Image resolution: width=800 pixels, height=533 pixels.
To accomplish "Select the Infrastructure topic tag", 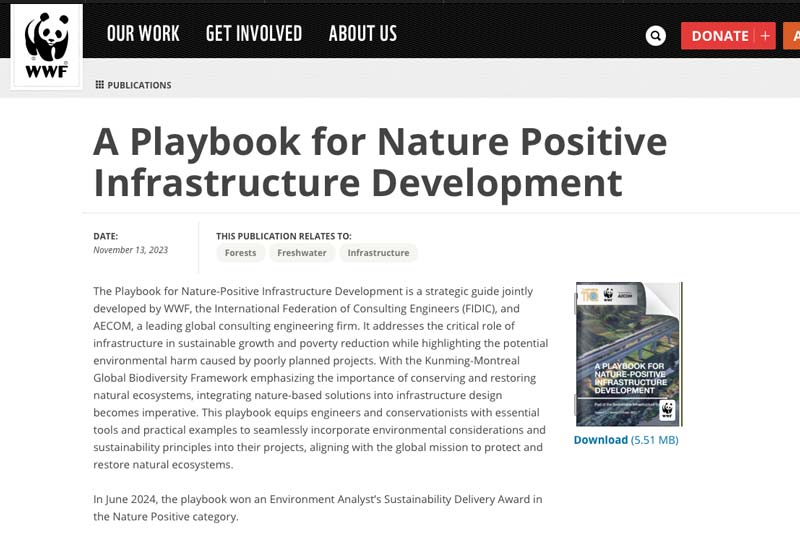I will (378, 253).
